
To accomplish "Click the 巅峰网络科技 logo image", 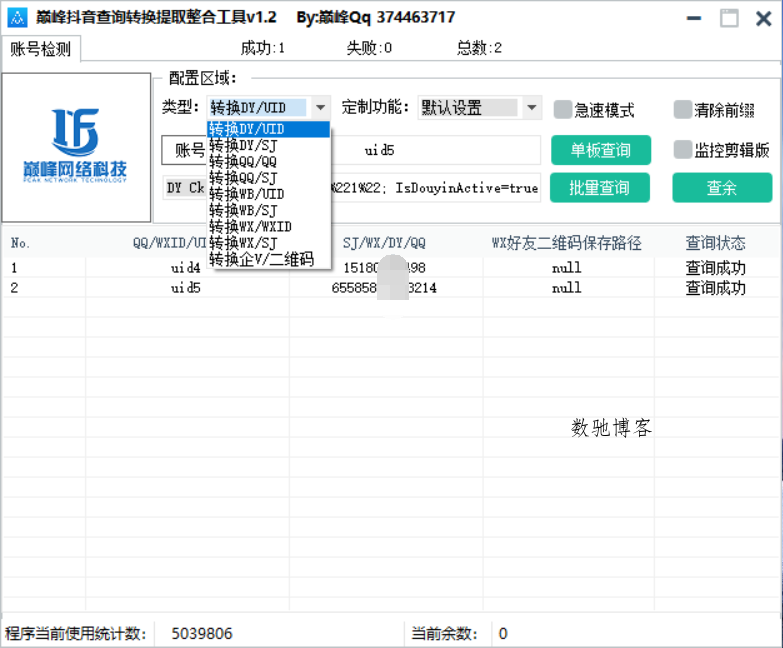I will tap(76, 147).
